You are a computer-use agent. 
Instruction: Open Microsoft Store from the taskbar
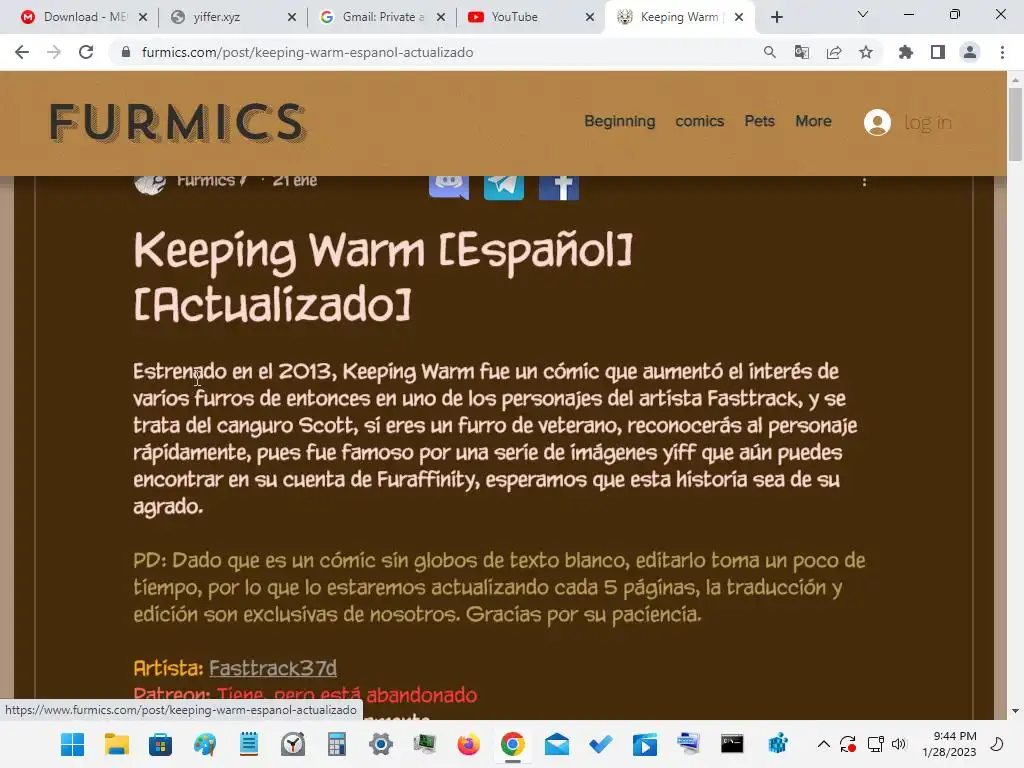[x=161, y=744]
